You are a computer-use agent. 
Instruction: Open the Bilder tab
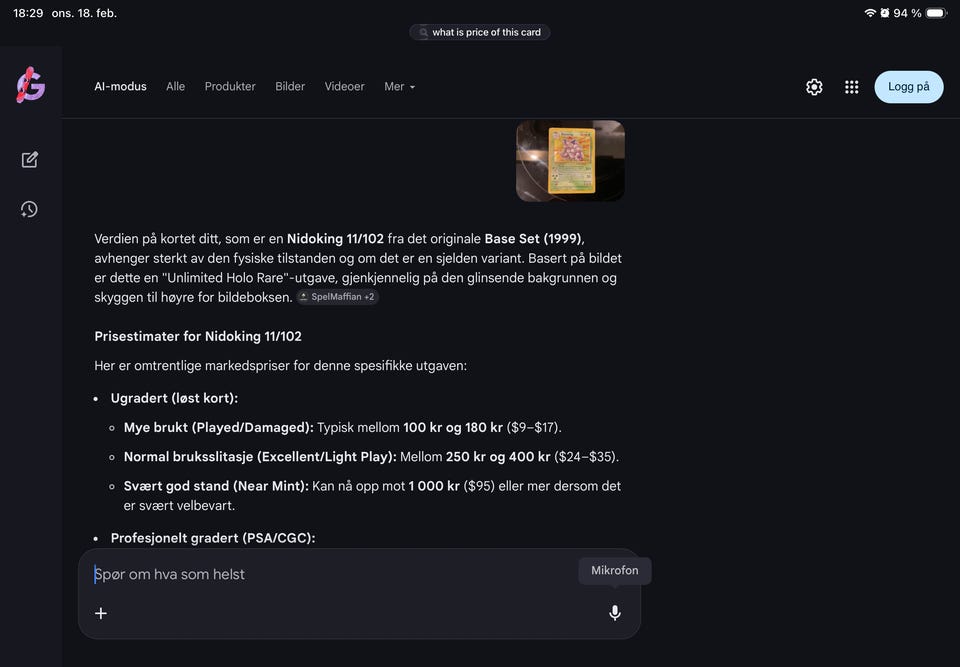tap(290, 87)
